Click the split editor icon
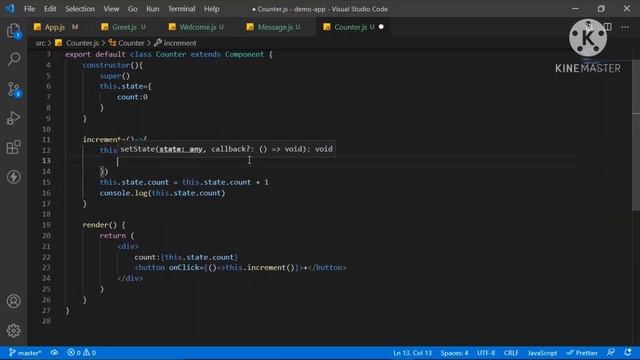Image resolution: width=640 pixels, height=360 pixels. [608, 27]
